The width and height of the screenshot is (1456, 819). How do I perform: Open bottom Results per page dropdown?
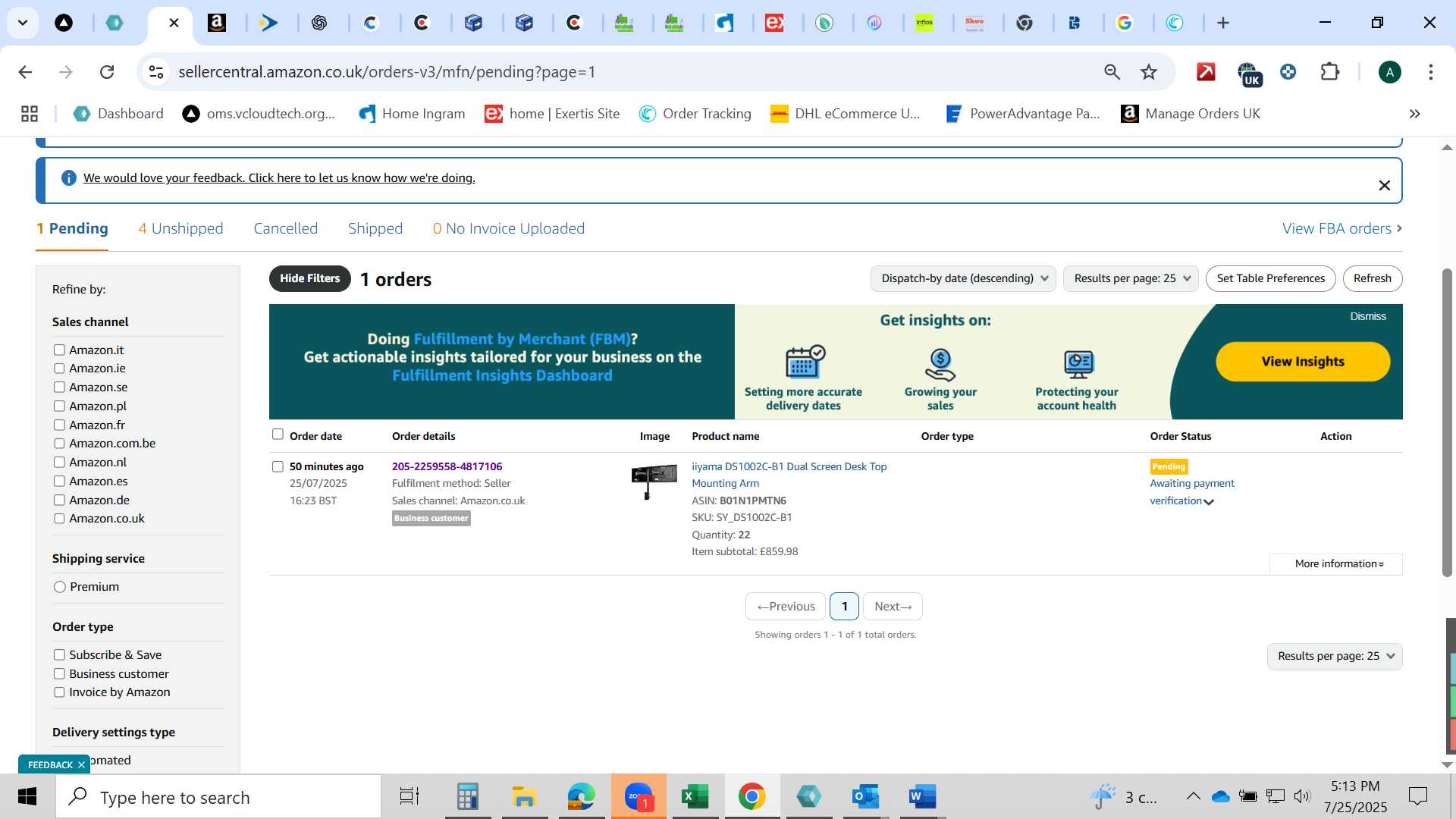click(x=1335, y=657)
